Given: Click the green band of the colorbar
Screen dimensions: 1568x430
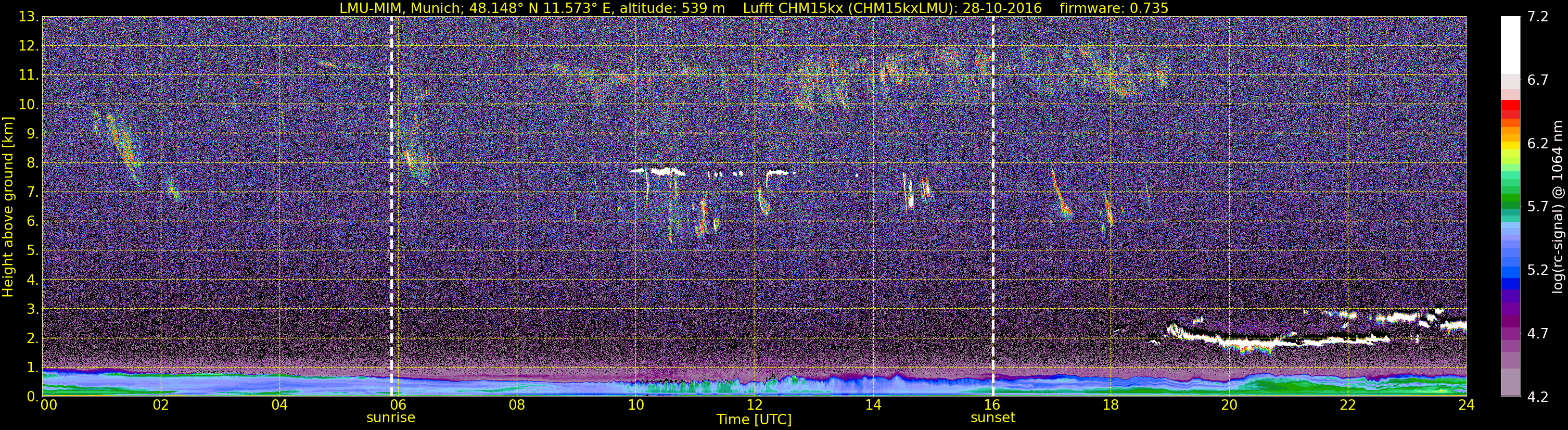Looking at the screenshot, I should [1510, 196].
